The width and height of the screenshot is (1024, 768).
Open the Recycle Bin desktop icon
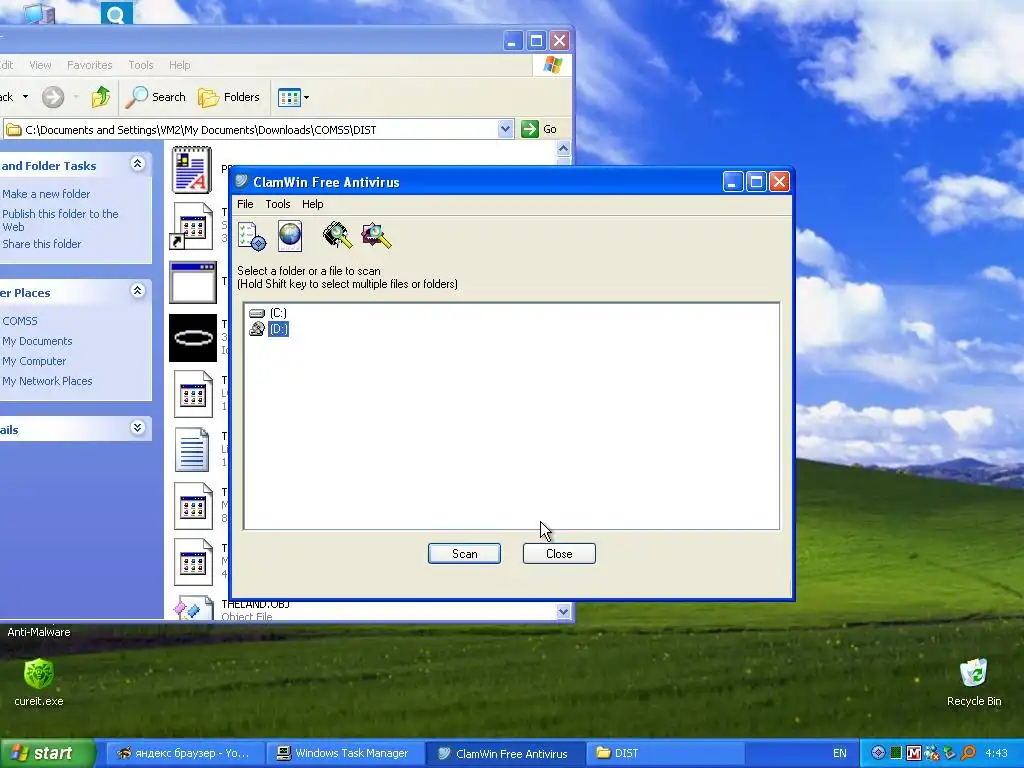click(x=974, y=682)
